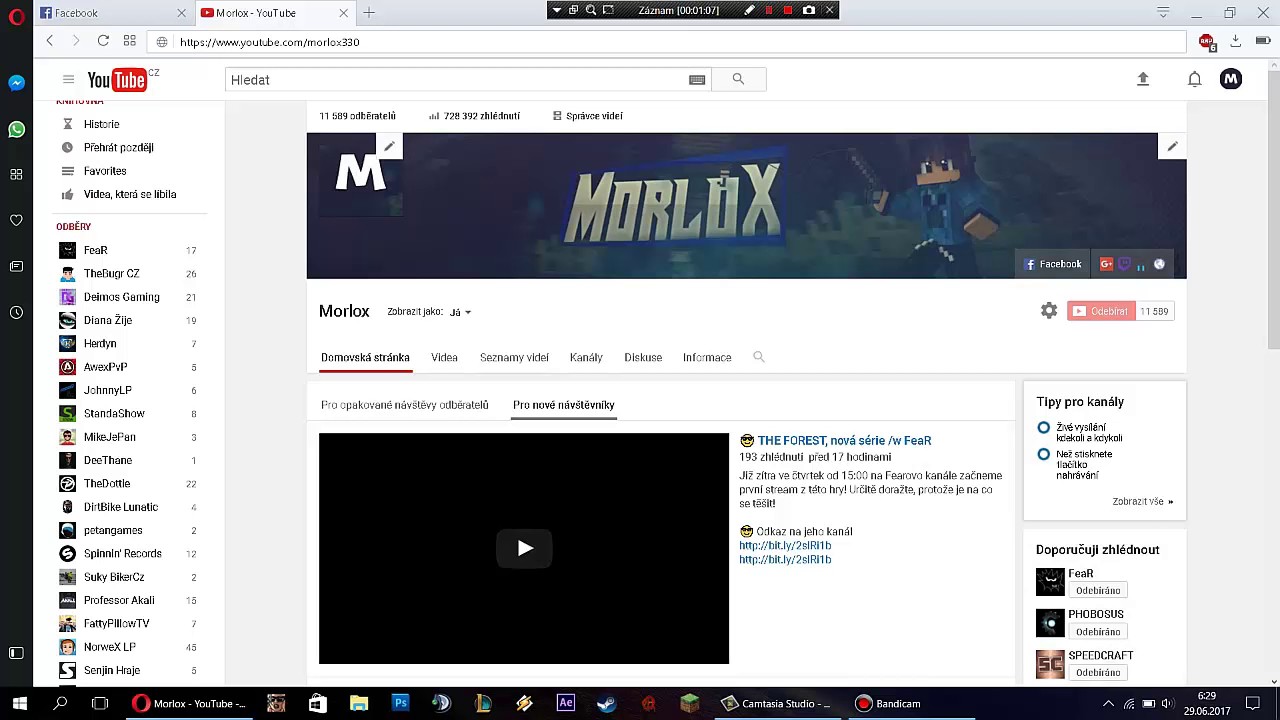The width and height of the screenshot is (1280, 720).
Task: Switch to Seznamy videí tab
Action: point(514,357)
